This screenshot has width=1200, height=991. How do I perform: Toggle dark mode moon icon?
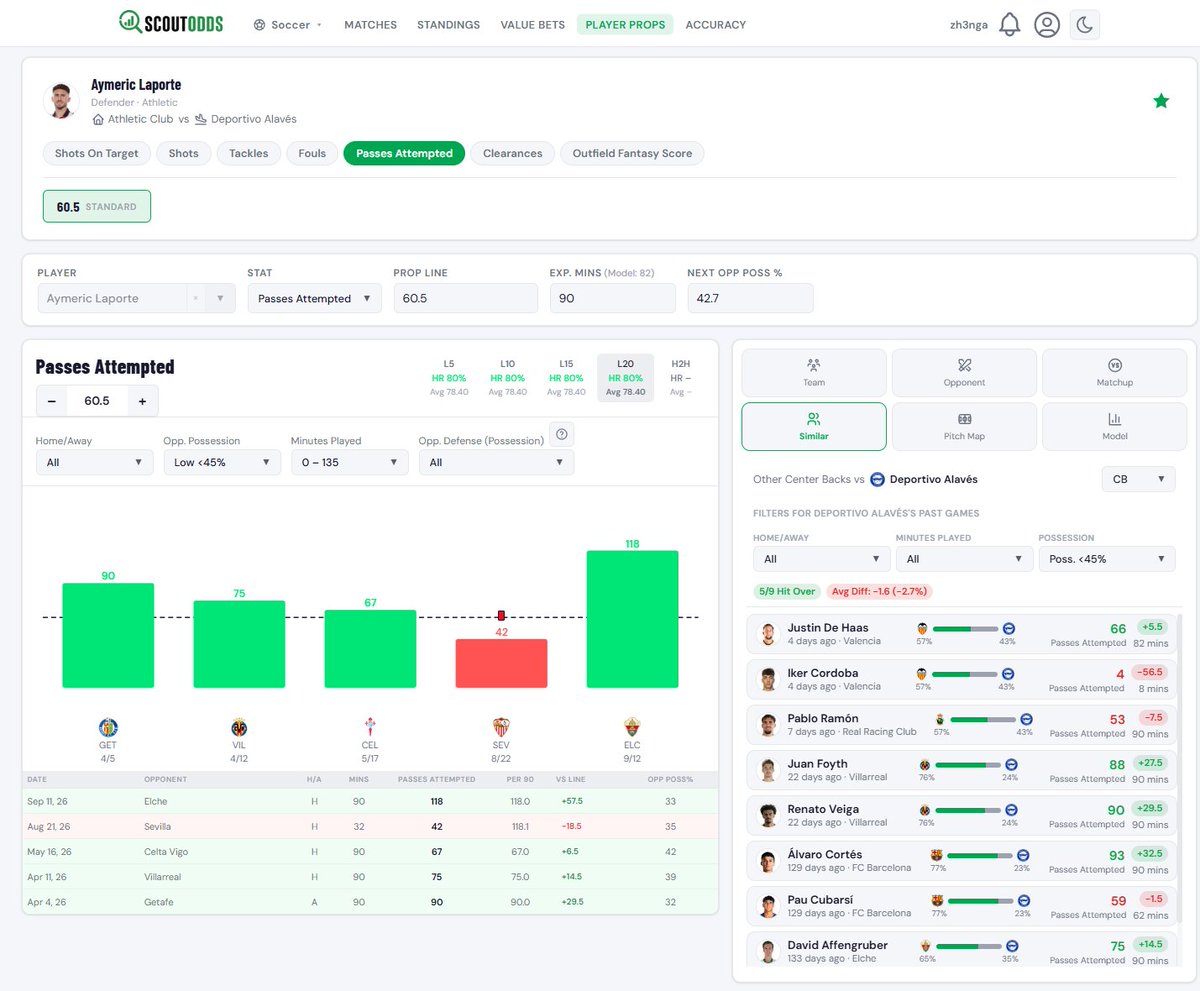pos(1085,25)
